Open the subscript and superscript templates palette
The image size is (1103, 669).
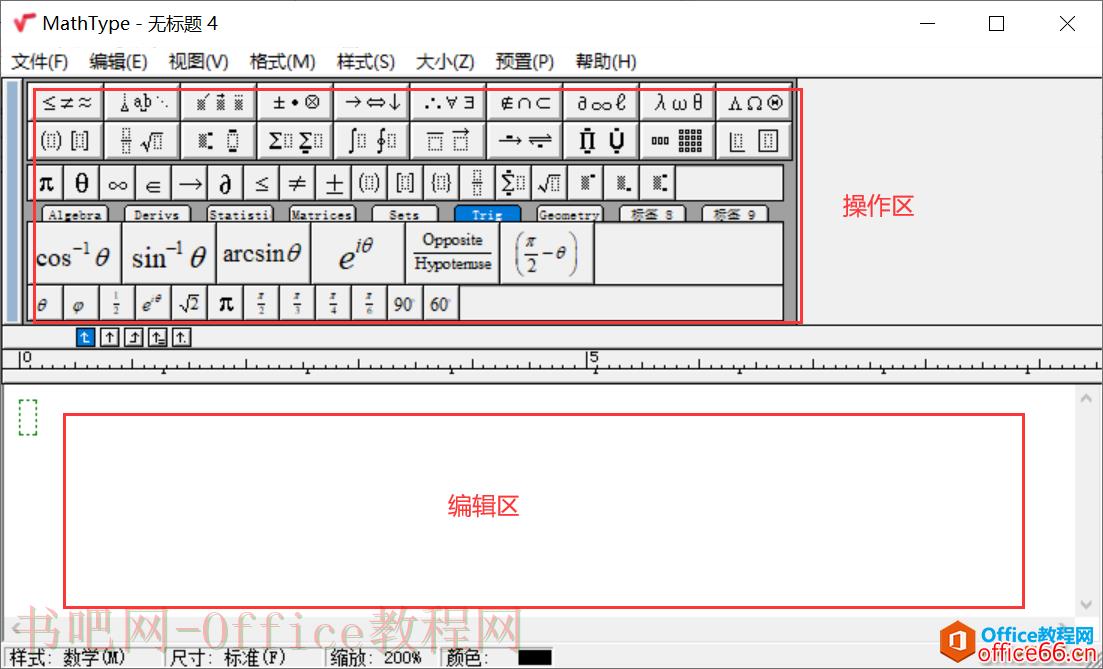click(x=220, y=141)
